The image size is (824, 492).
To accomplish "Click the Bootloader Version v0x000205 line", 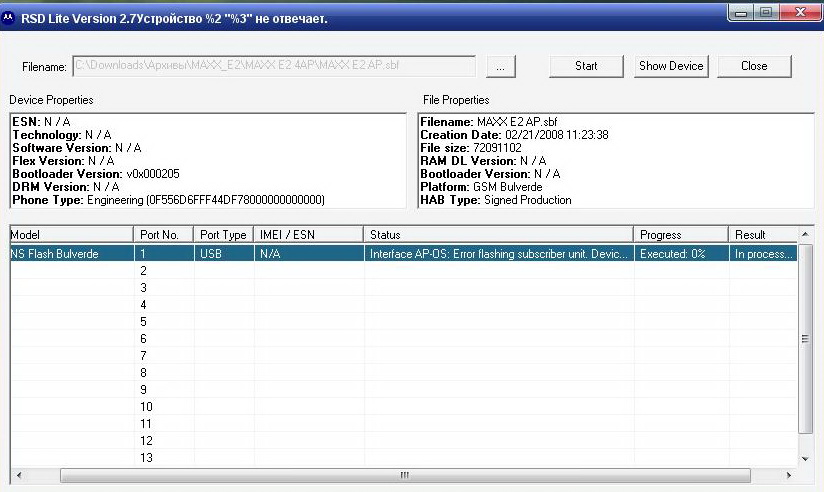I will (x=96, y=174).
